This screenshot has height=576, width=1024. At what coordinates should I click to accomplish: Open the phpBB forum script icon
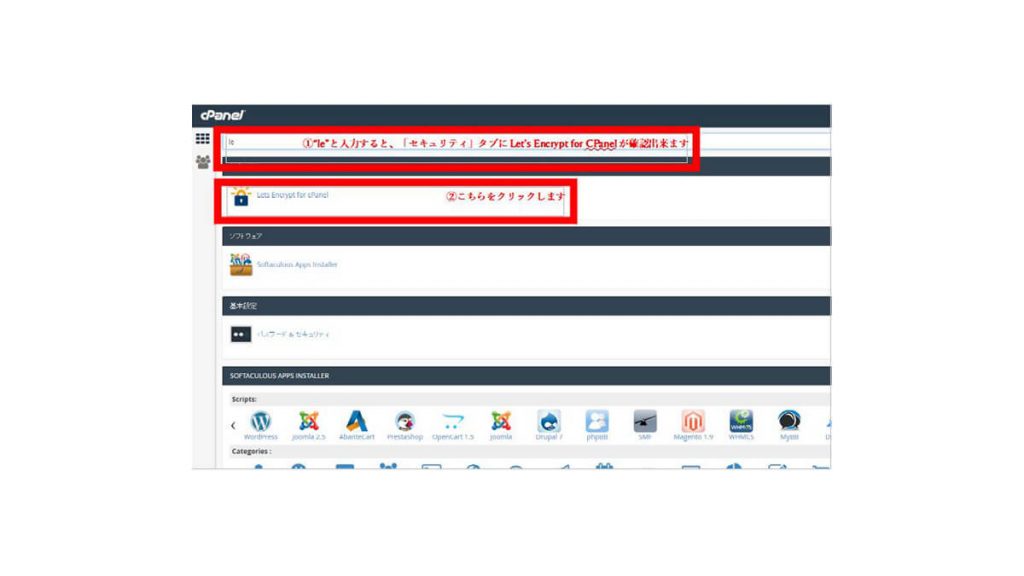[x=597, y=422]
